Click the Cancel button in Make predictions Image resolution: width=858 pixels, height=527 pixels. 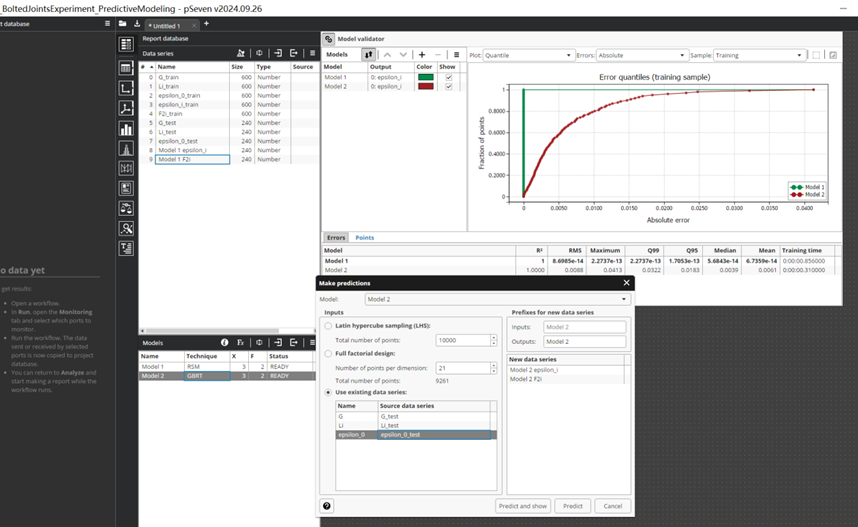point(613,506)
